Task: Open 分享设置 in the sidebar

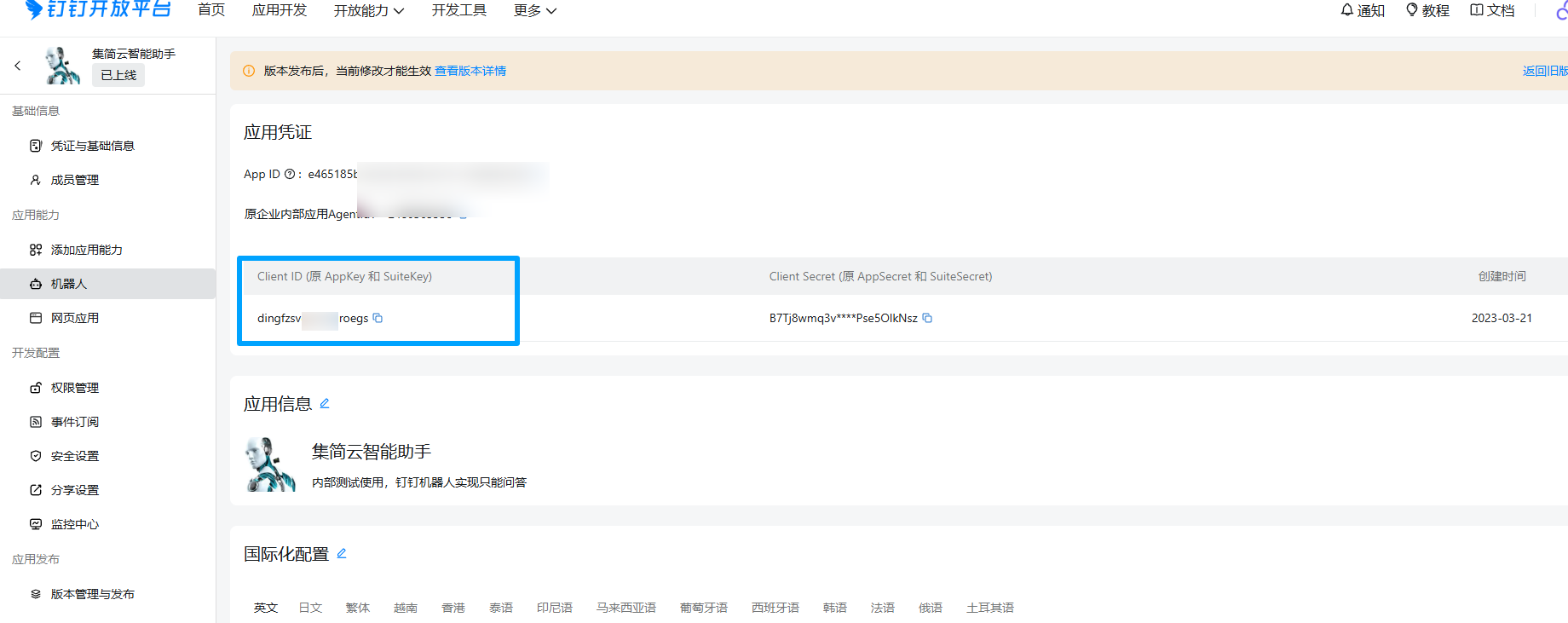Action: tap(75, 490)
